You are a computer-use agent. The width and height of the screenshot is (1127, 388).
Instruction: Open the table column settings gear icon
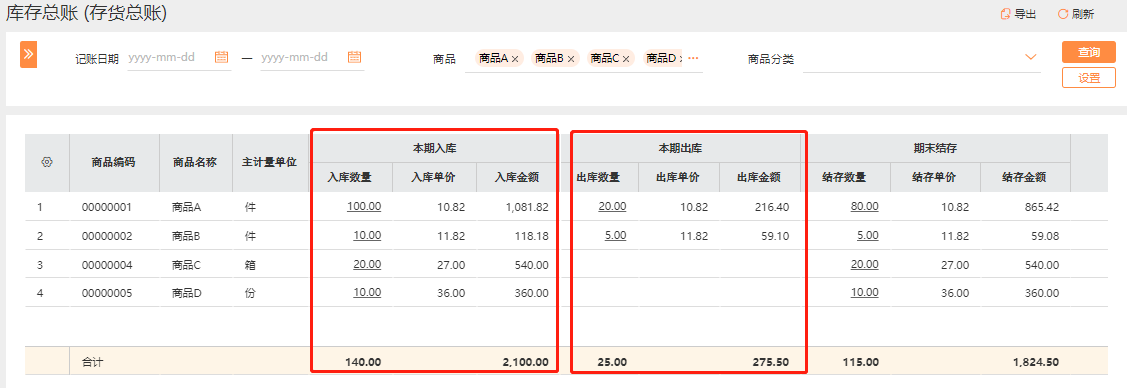[47, 162]
